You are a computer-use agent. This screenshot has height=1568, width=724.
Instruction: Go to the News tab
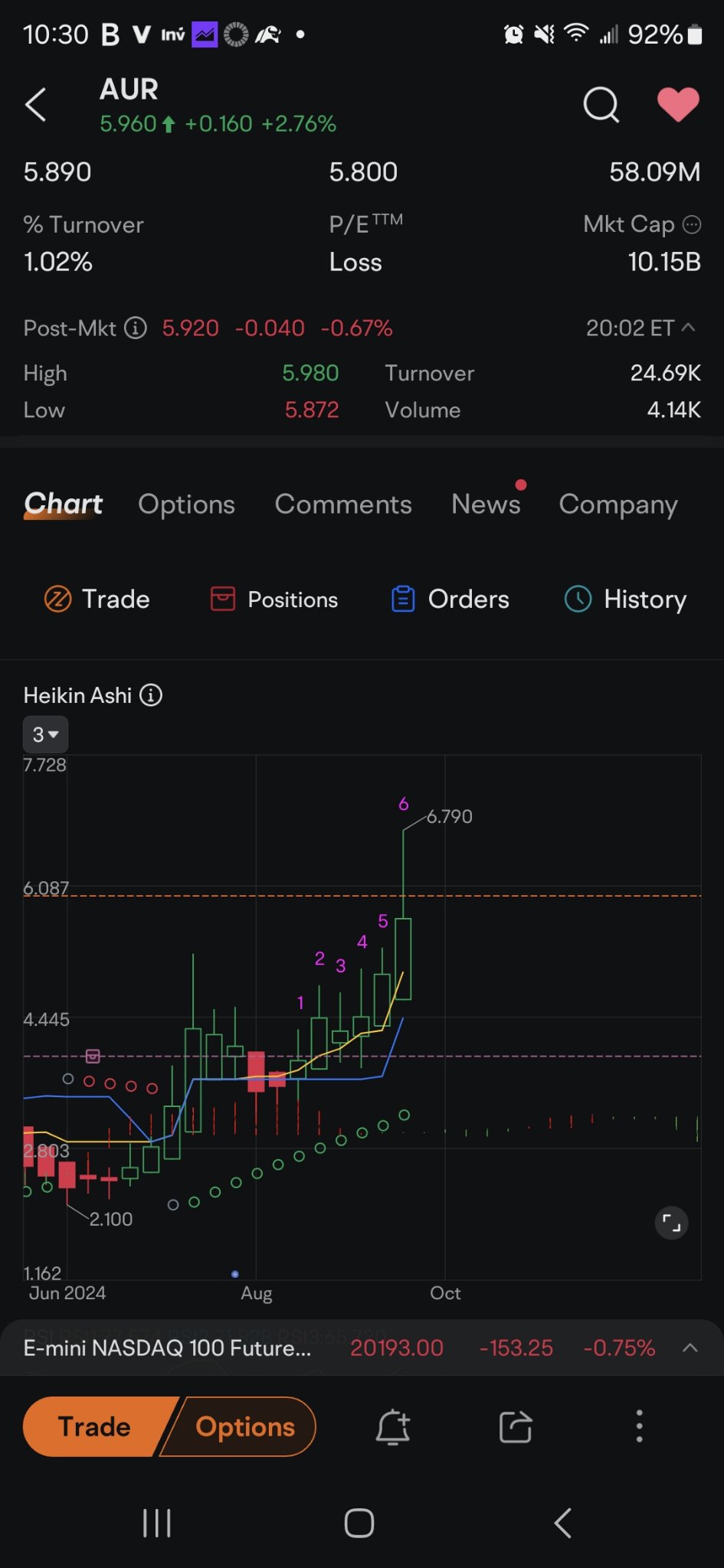coord(486,505)
